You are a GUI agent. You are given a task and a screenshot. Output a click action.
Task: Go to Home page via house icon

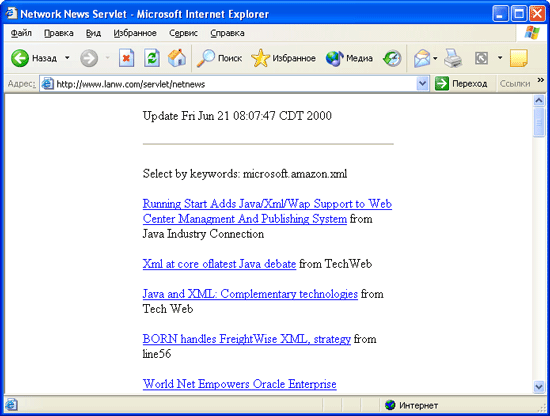point(177,58)
